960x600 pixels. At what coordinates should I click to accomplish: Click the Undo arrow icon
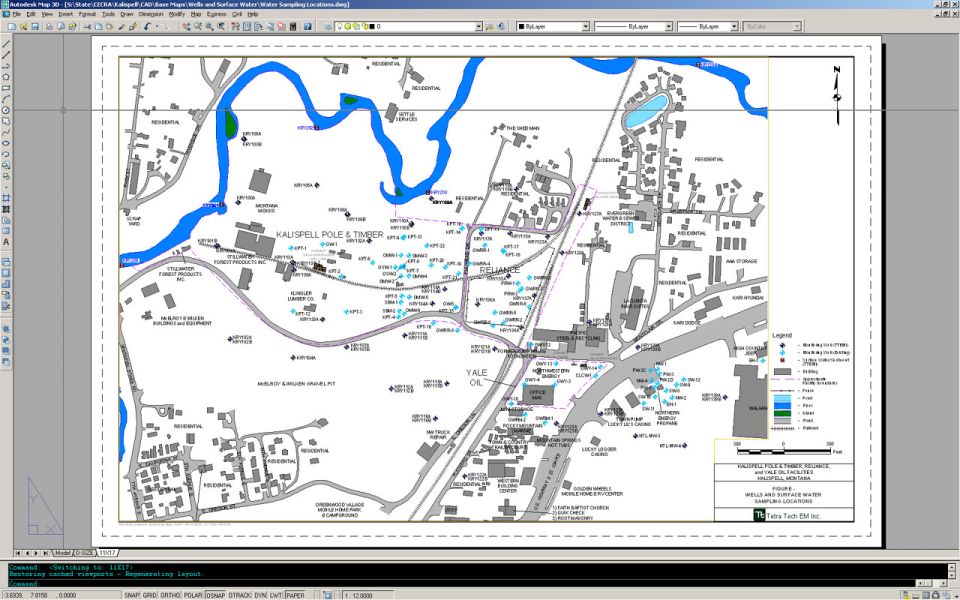[148, 27]
